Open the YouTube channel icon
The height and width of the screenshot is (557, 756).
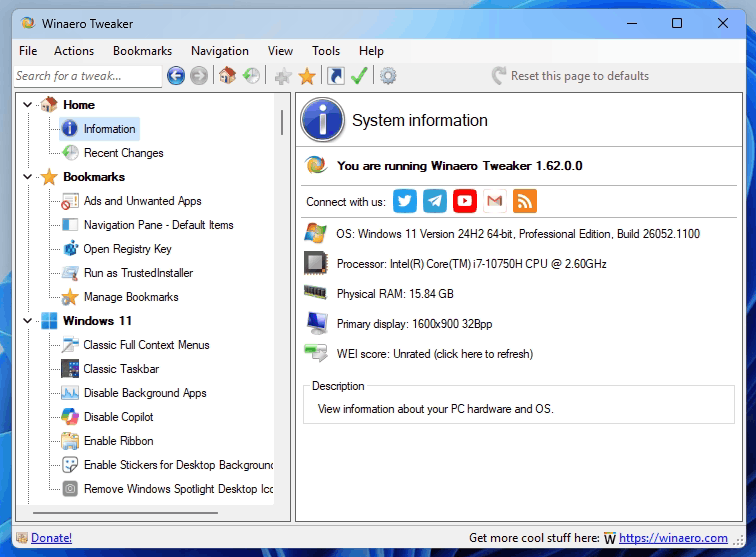tap(464, 201)
